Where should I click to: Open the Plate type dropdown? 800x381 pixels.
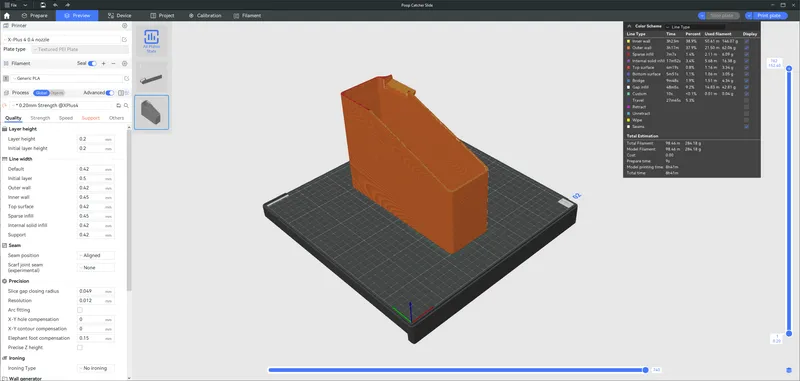coord(80,49)
